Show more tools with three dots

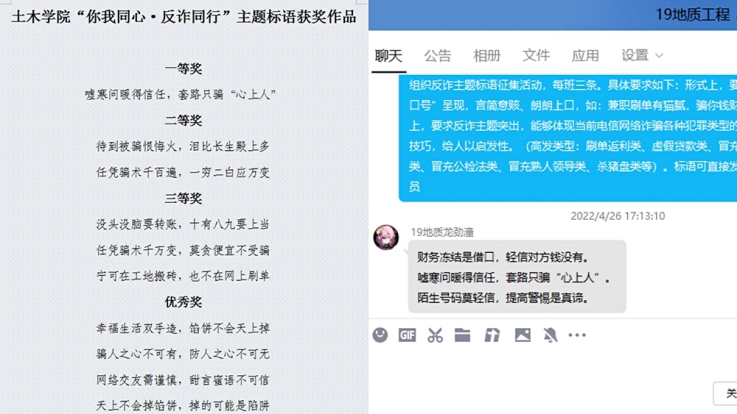(577, 335)
